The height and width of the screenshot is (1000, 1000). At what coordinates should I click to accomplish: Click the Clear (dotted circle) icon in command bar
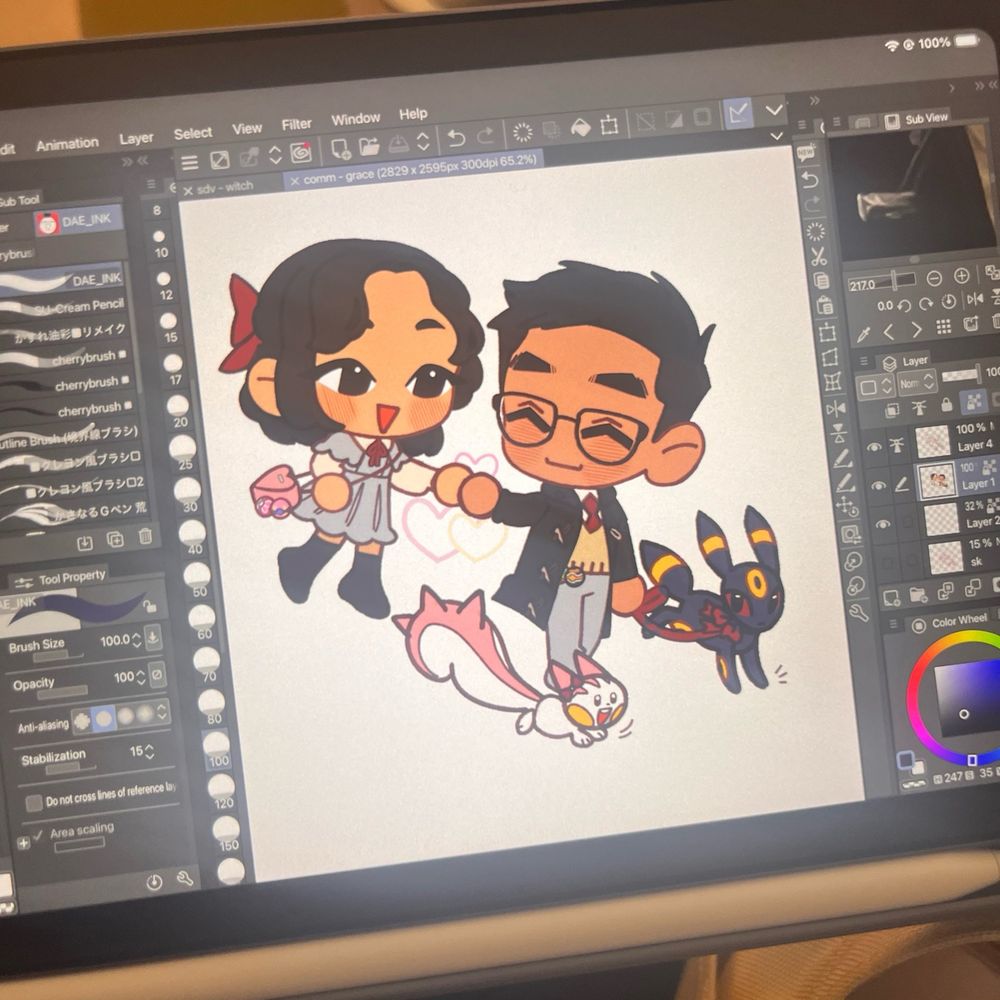click(x=522, y=132)
